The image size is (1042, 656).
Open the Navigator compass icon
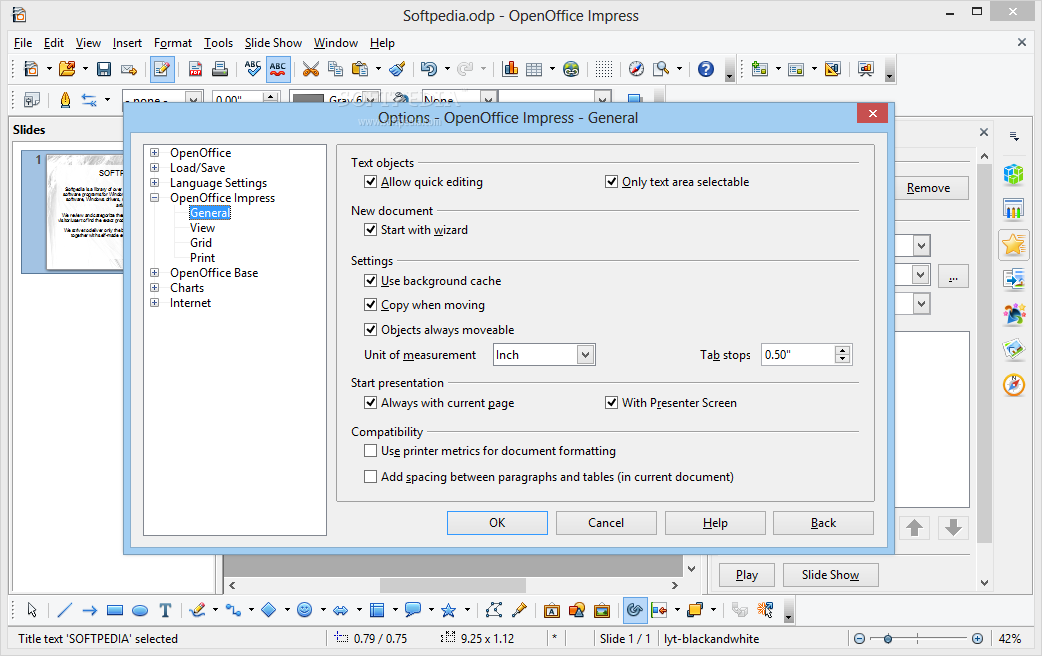click(636, 69)
